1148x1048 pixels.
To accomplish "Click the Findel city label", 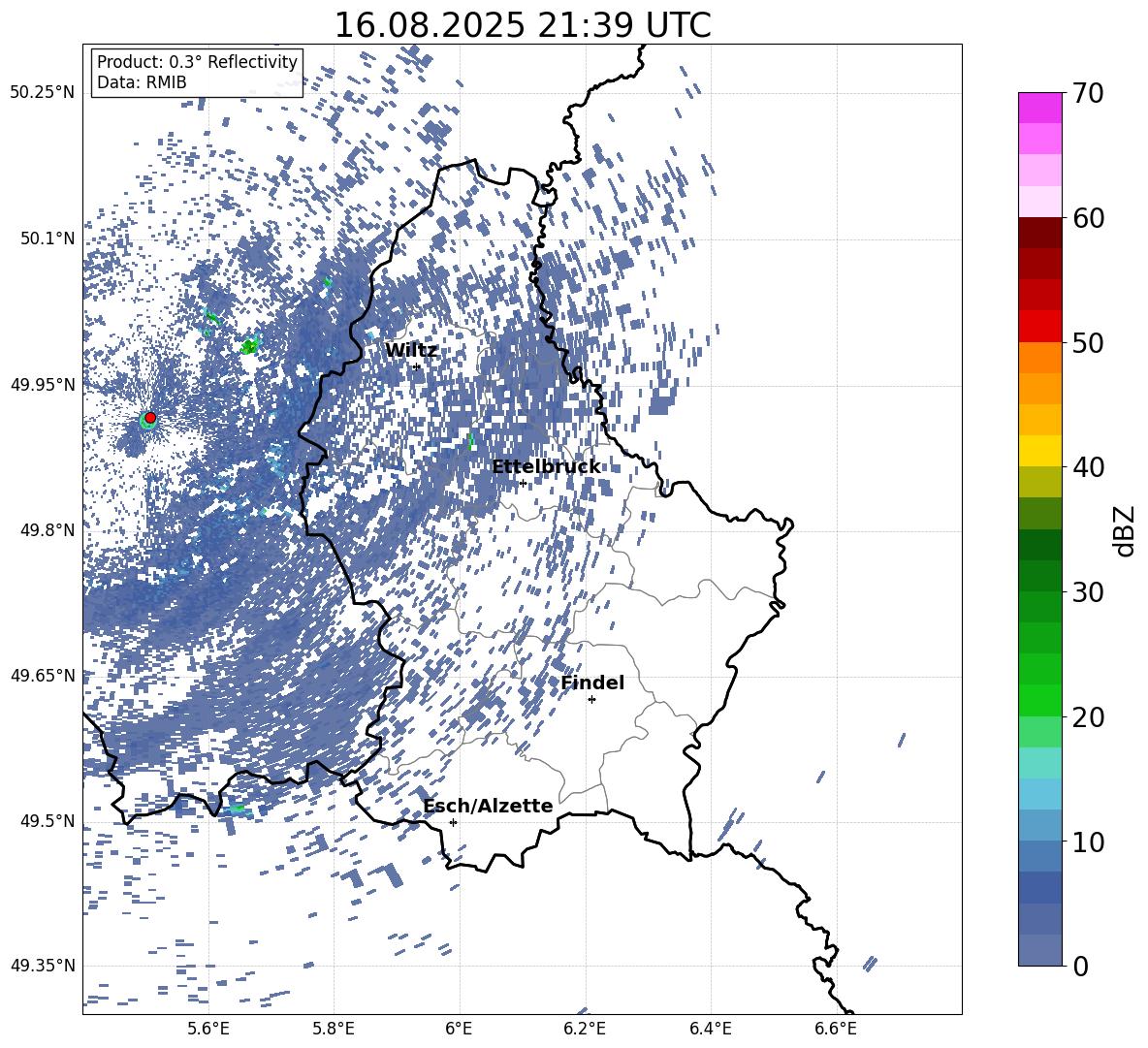I will 592,683.
